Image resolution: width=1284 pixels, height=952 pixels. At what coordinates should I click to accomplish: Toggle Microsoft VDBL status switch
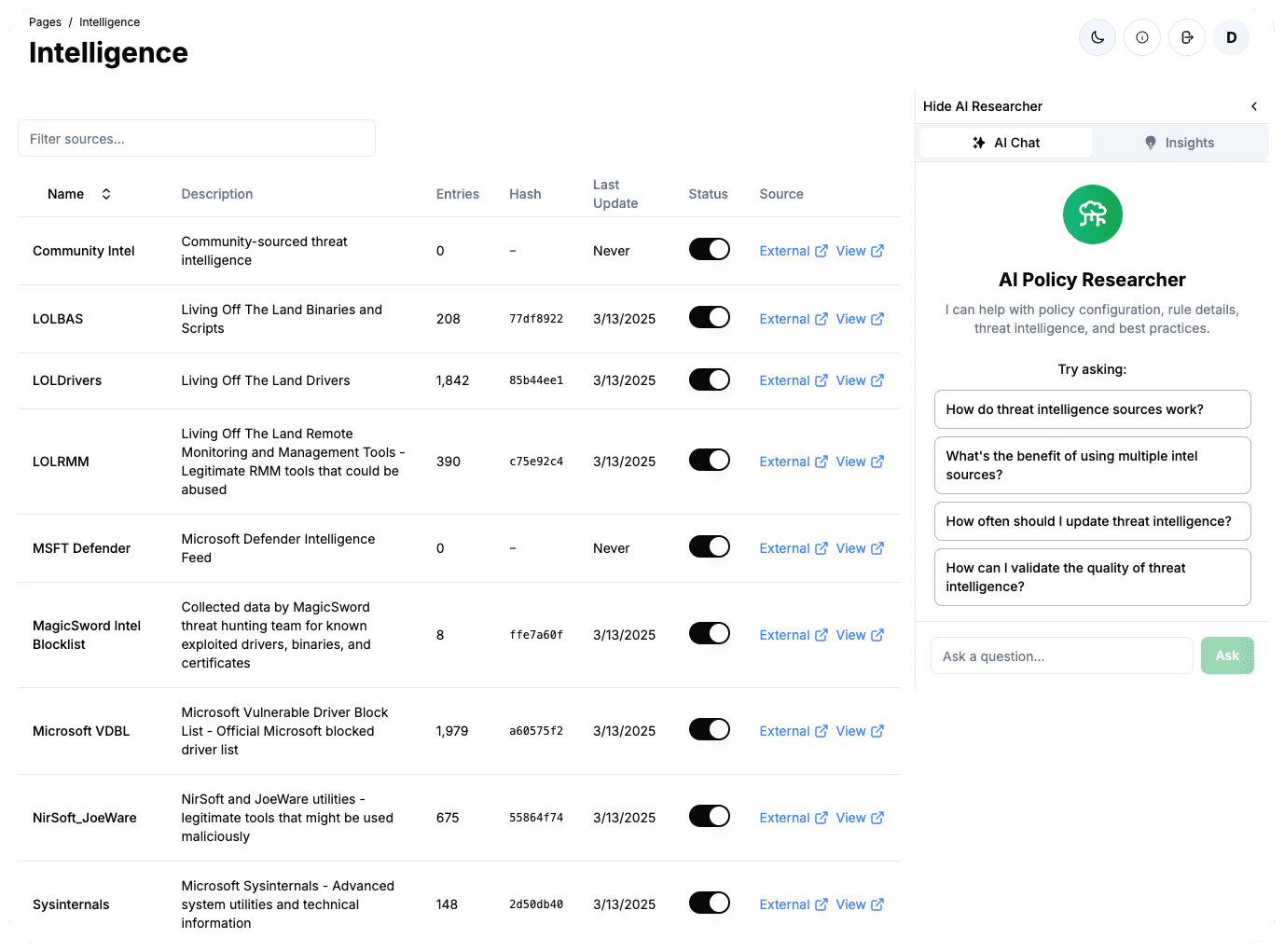pyautogui.click(x=710, y=729)
